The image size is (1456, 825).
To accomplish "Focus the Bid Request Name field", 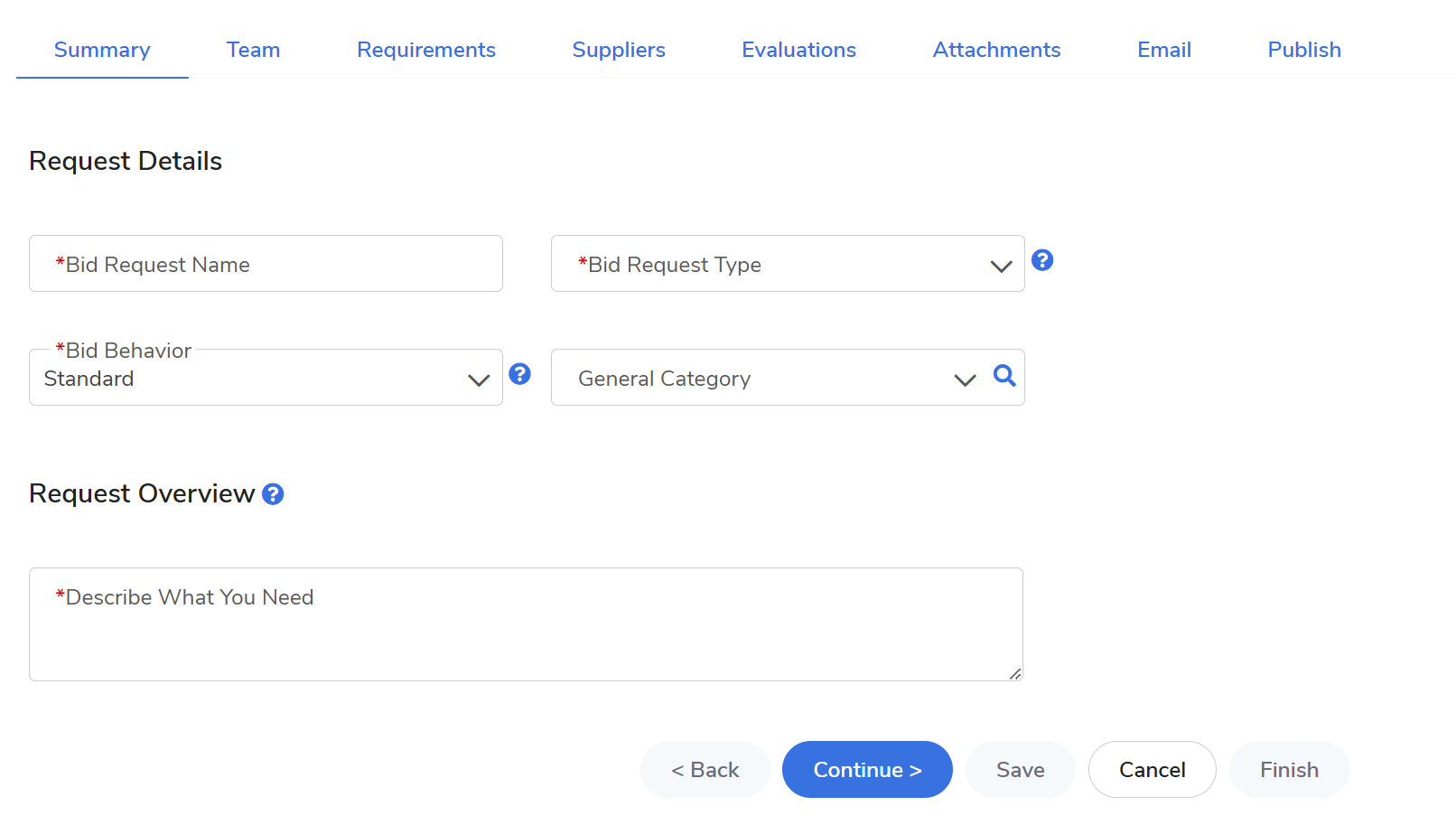I will click(x=266, y=264).
